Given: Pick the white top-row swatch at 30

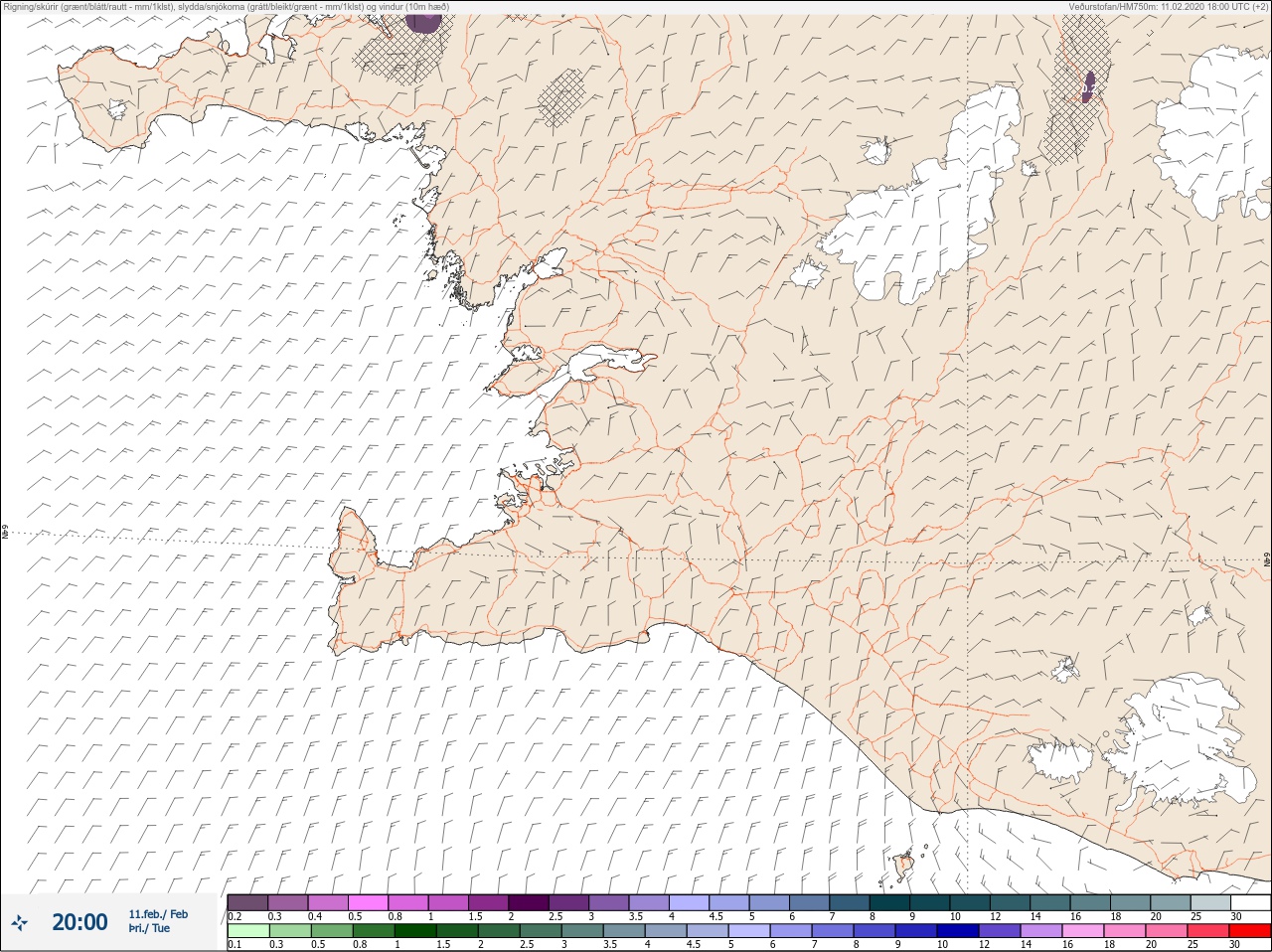Looking at the screenshot, I should [1251, 902].
